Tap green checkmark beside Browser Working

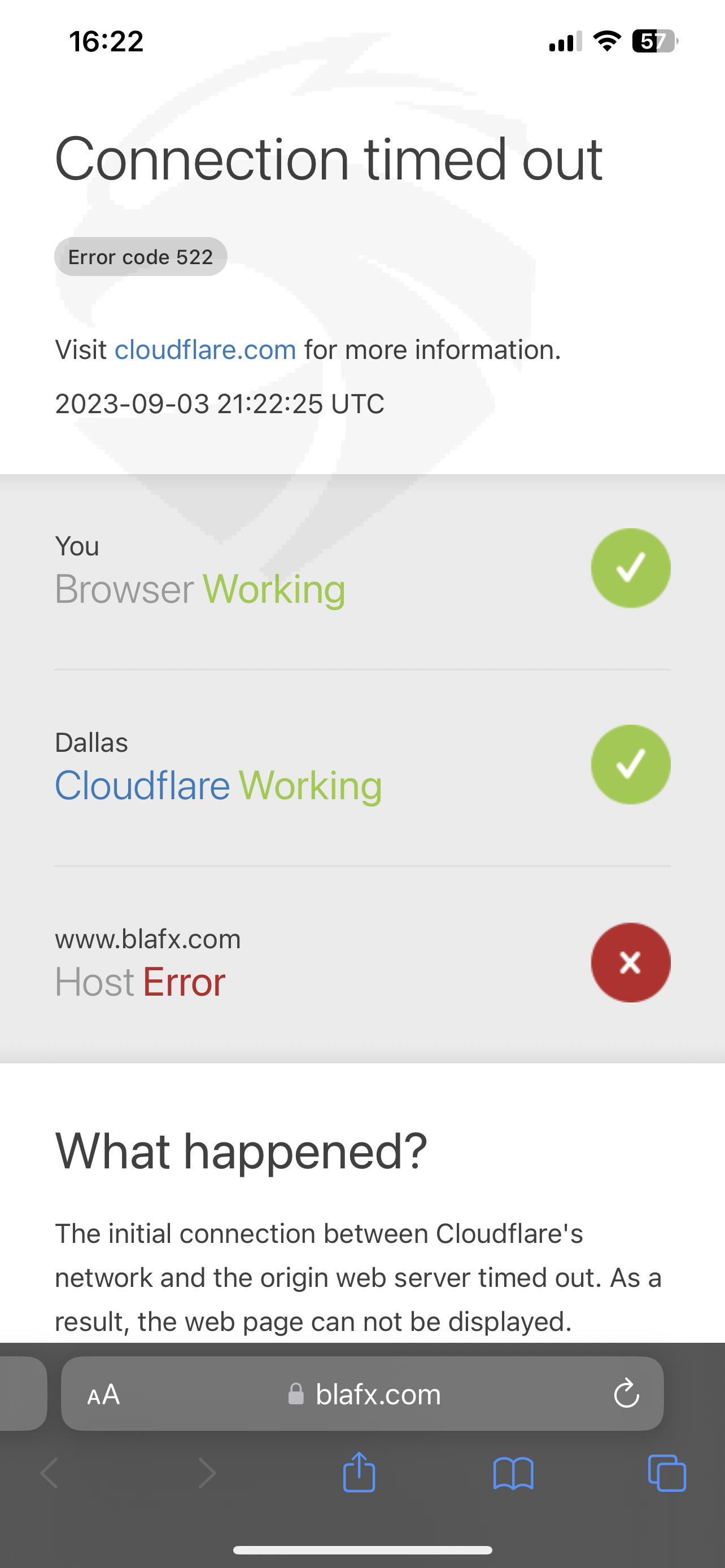pyautogui.click(x=631, y=568)
